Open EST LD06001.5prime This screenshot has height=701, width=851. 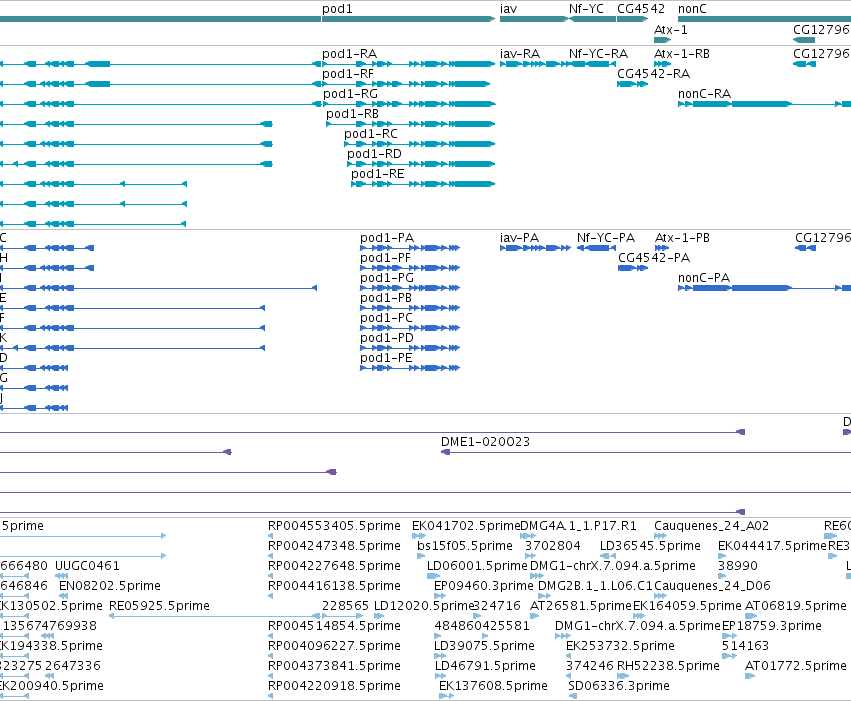[477, 566]
